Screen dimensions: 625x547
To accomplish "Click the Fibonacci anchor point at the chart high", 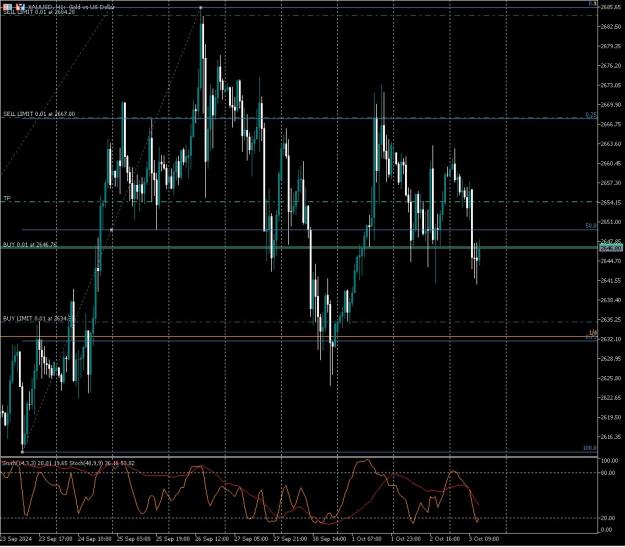I will click(200, 8).
